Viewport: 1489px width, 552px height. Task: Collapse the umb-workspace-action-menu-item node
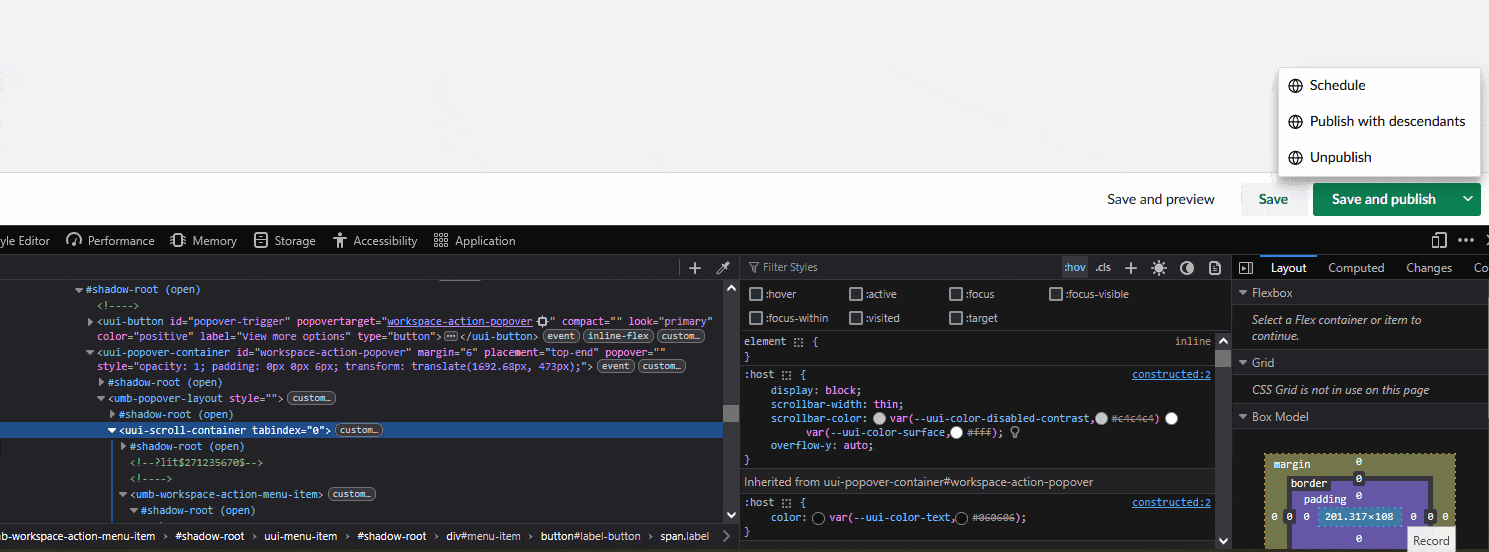122,494
